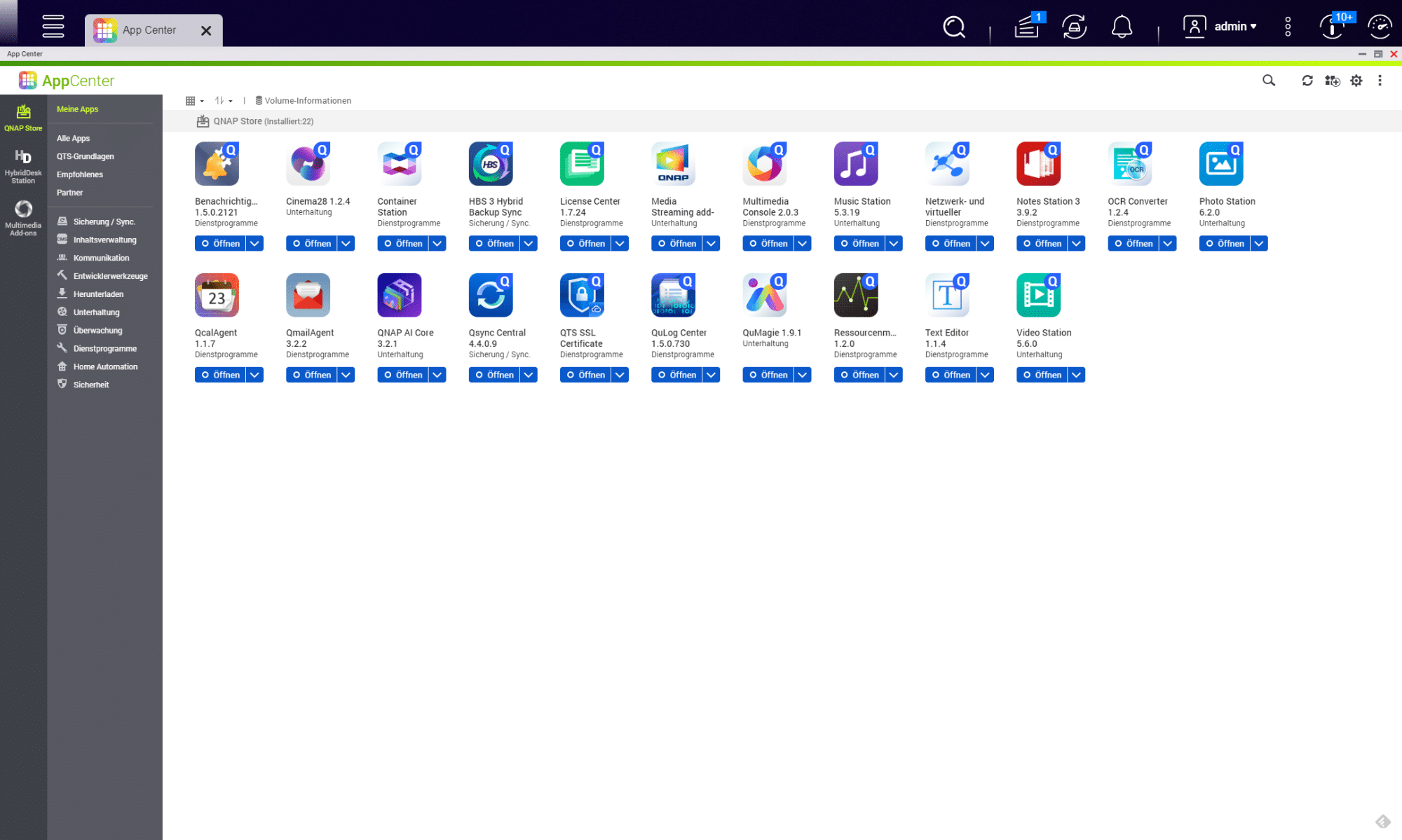This screenshot has height=840, width=1402.
Task: Open the dashboard gauge icon in top bar
Action: (x=1379, y=27)
